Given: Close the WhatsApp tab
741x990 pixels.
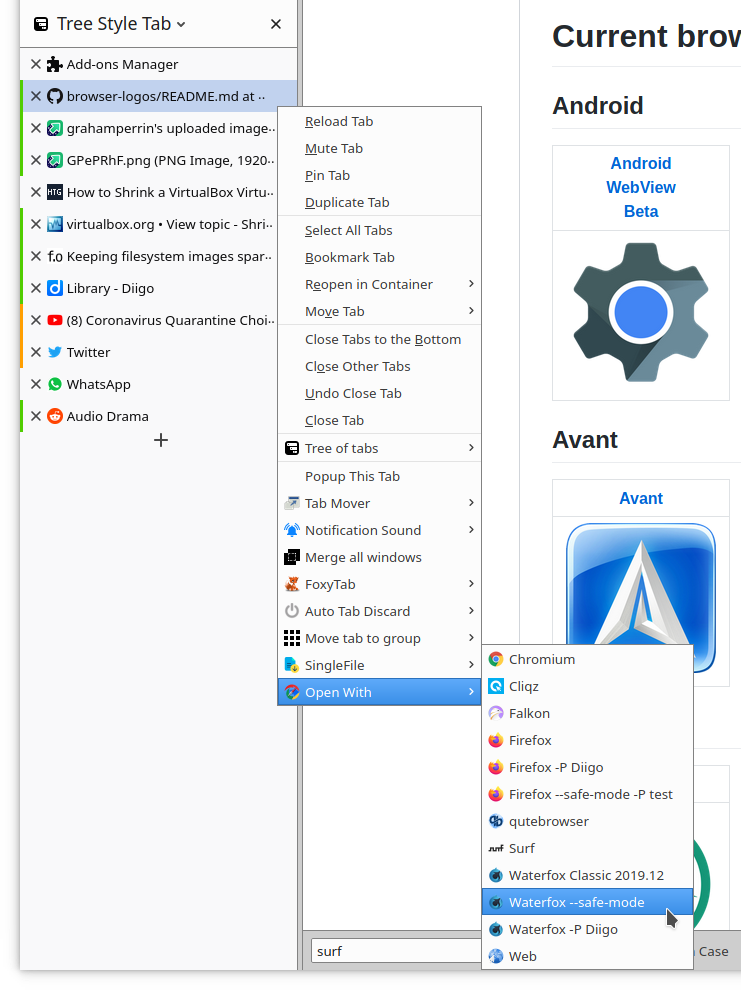Looking at the screenshot, I should (x=36, y=385).
